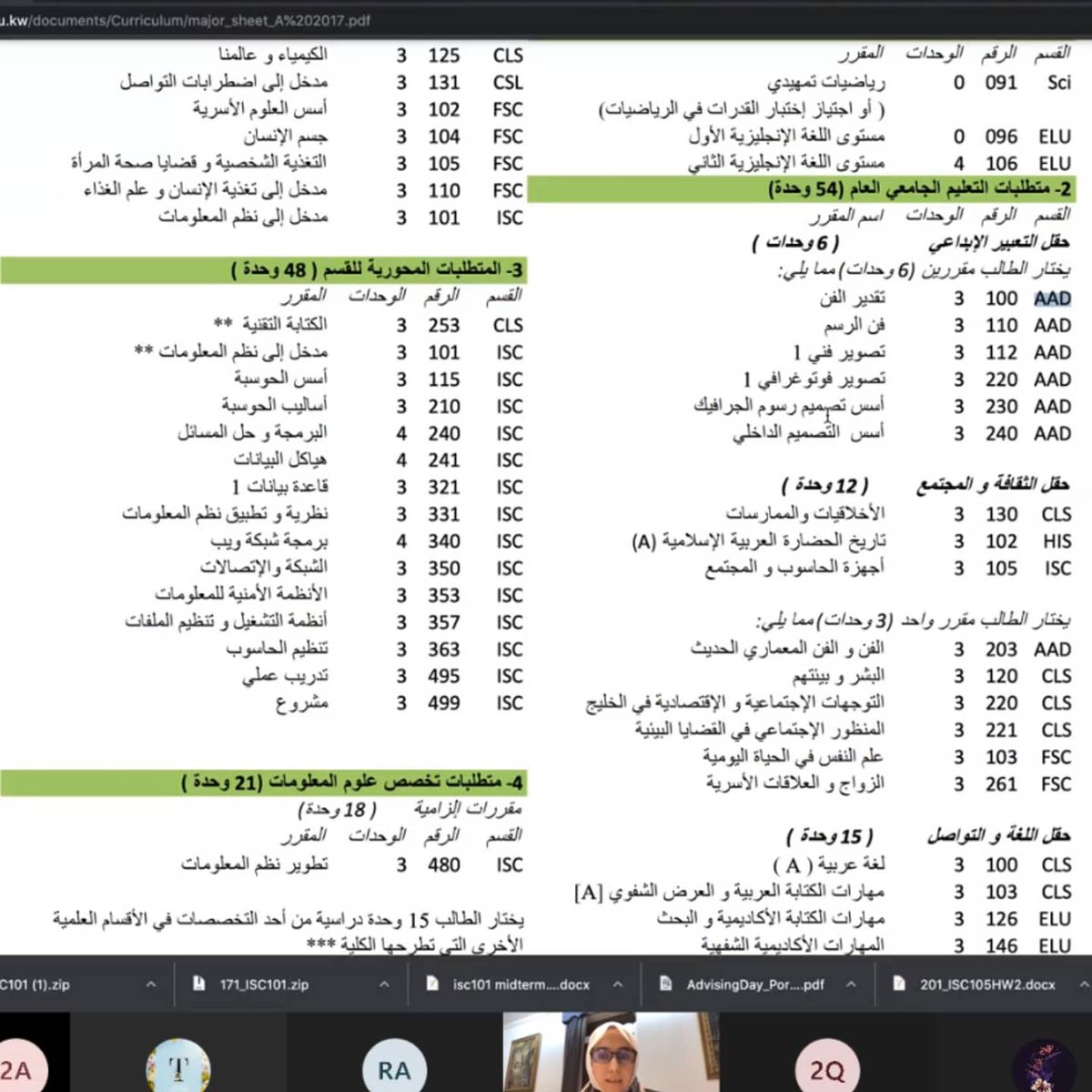This screenshot has width=1092, height=1092.
Task: Click the highlighted AAD text beside 100
Action: [x=1052, y=298]
